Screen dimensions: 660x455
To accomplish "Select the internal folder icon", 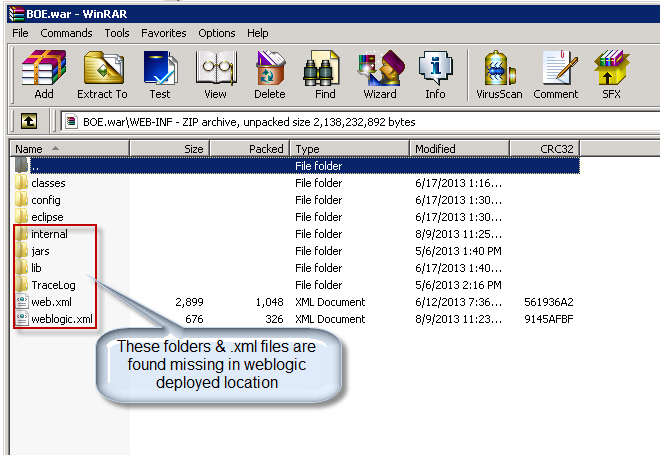I will click(x=21, y=234).
